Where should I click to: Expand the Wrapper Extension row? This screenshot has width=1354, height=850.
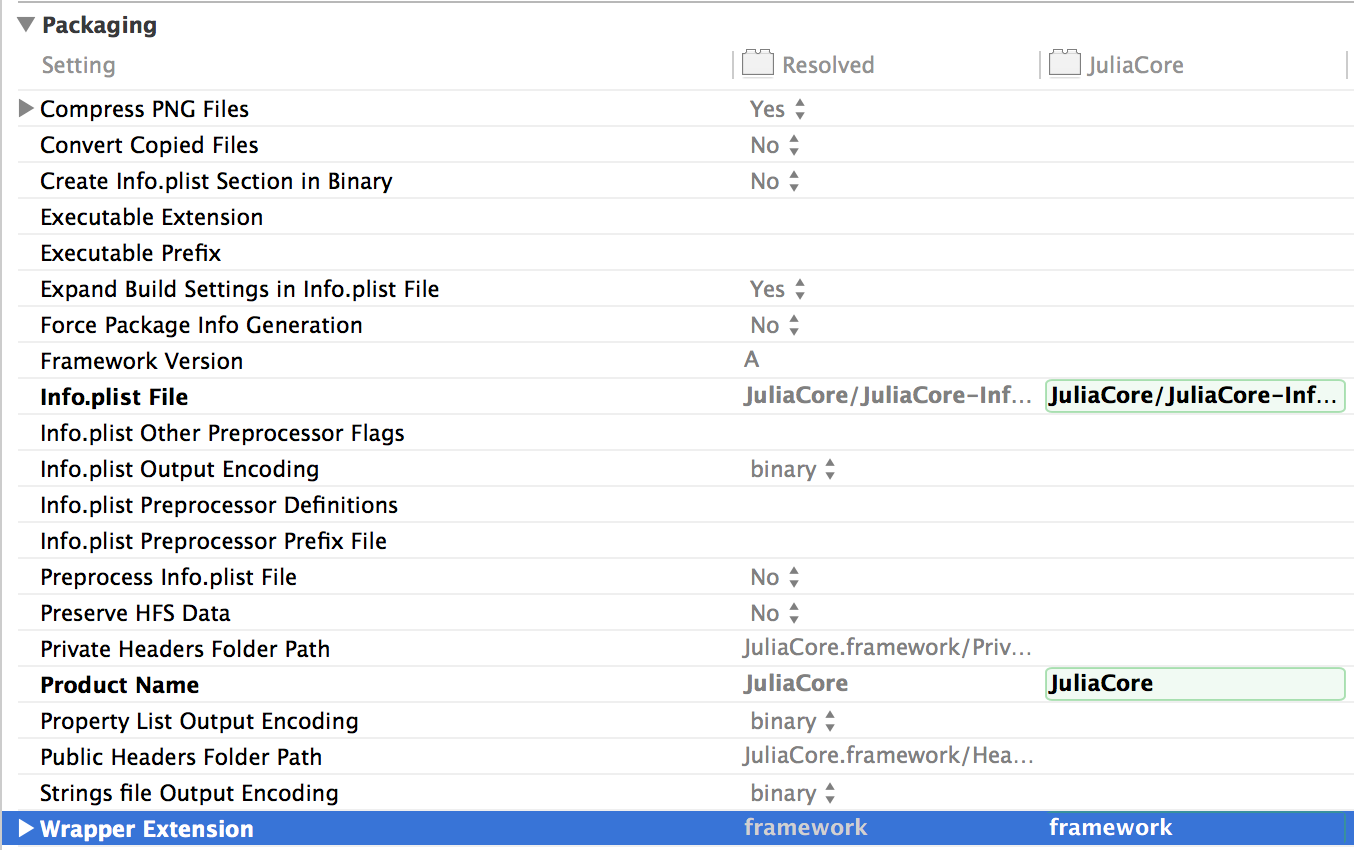26,829
